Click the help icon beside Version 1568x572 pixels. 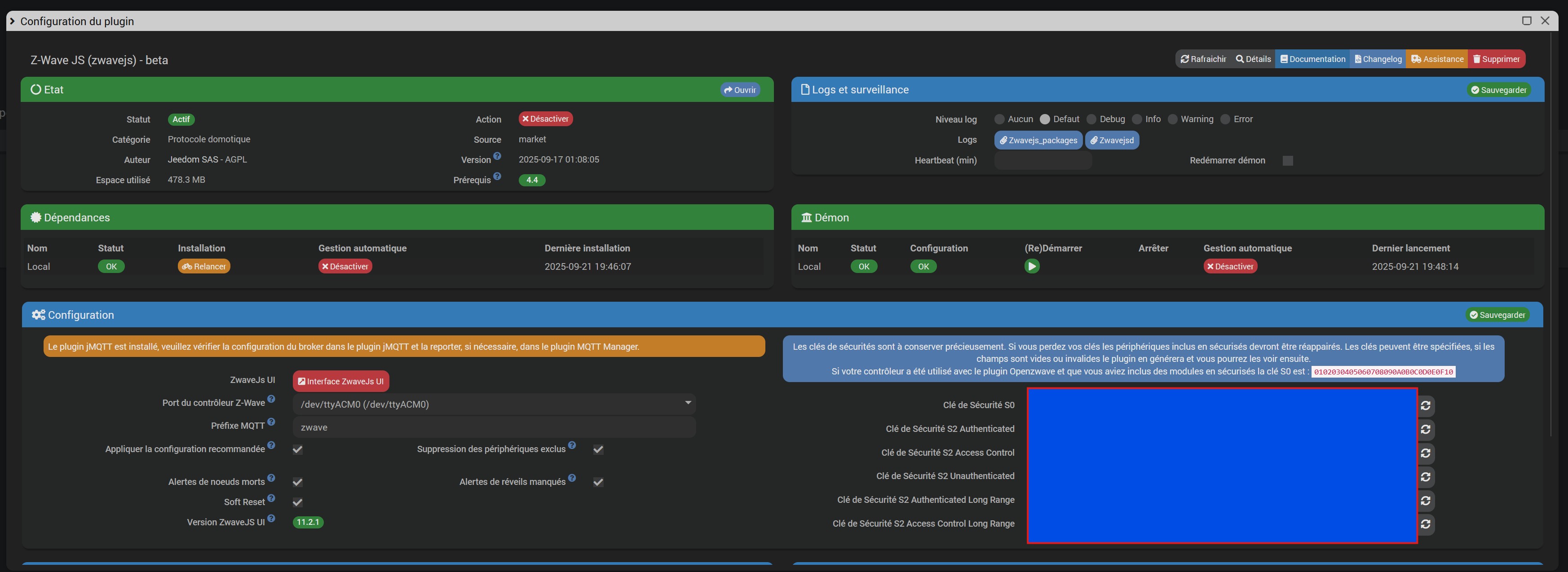coord(497,156)
